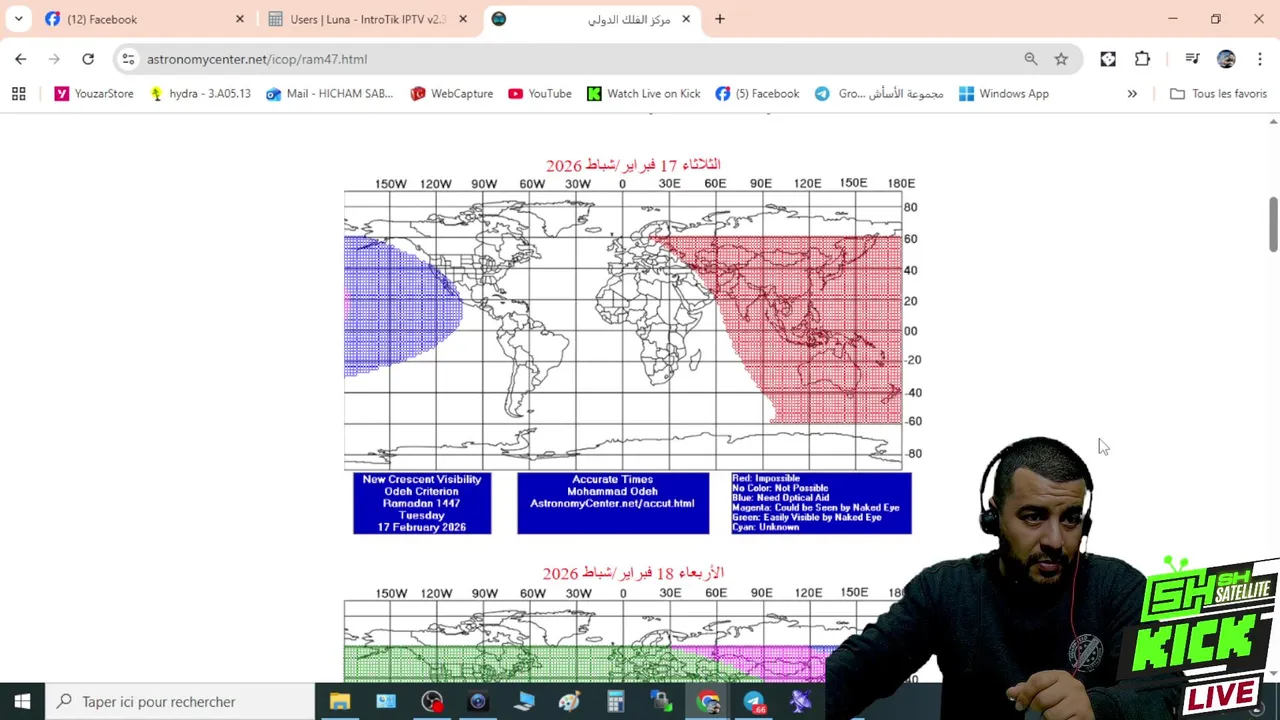Select the مركز الفلك الدولي tab
1280x720 pixels.
coord(591,19)
